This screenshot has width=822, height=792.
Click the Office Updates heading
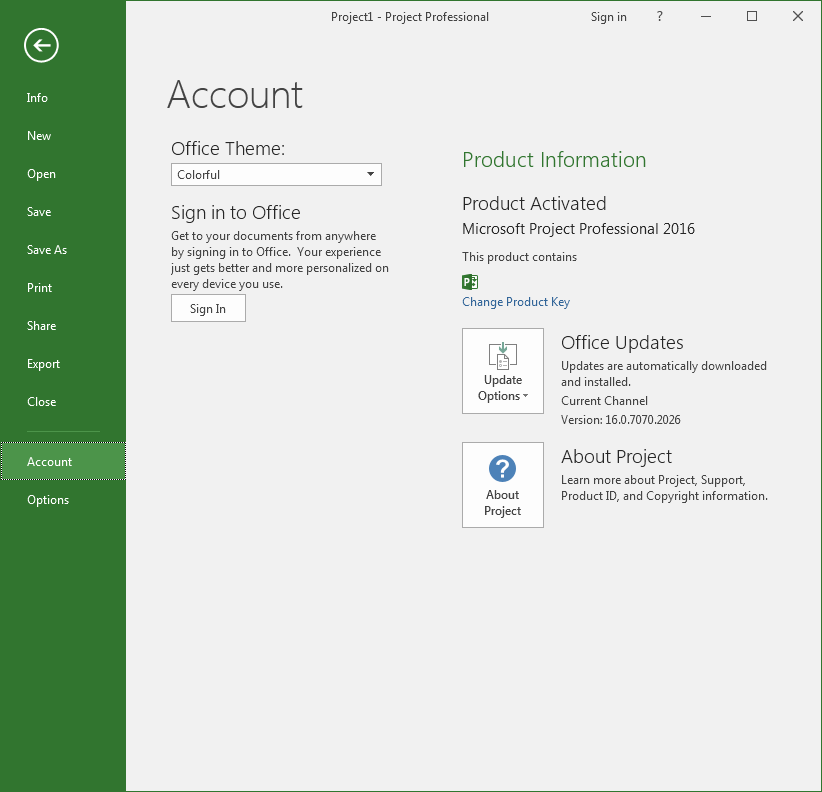pyautogui.click(x=622, y=343)
